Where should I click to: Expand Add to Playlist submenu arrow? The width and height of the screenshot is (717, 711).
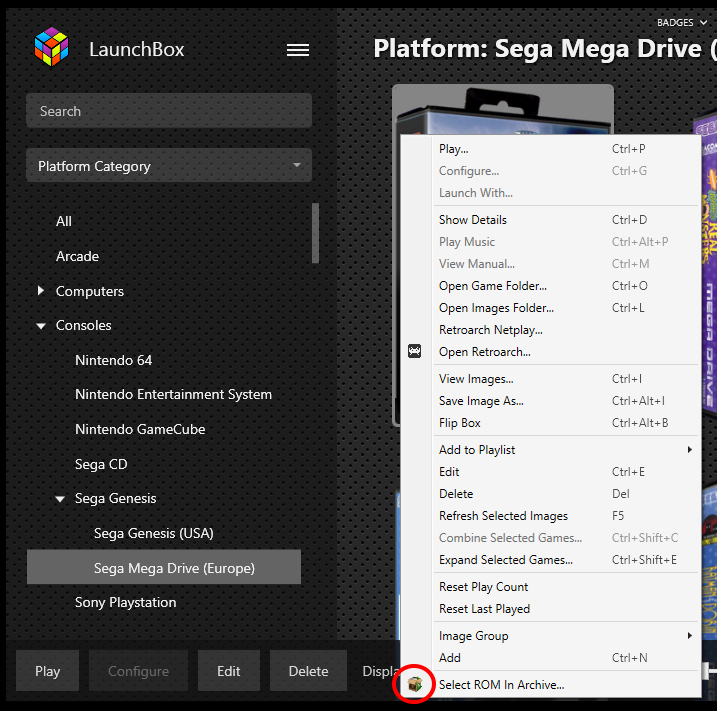(x=690, y=450)
